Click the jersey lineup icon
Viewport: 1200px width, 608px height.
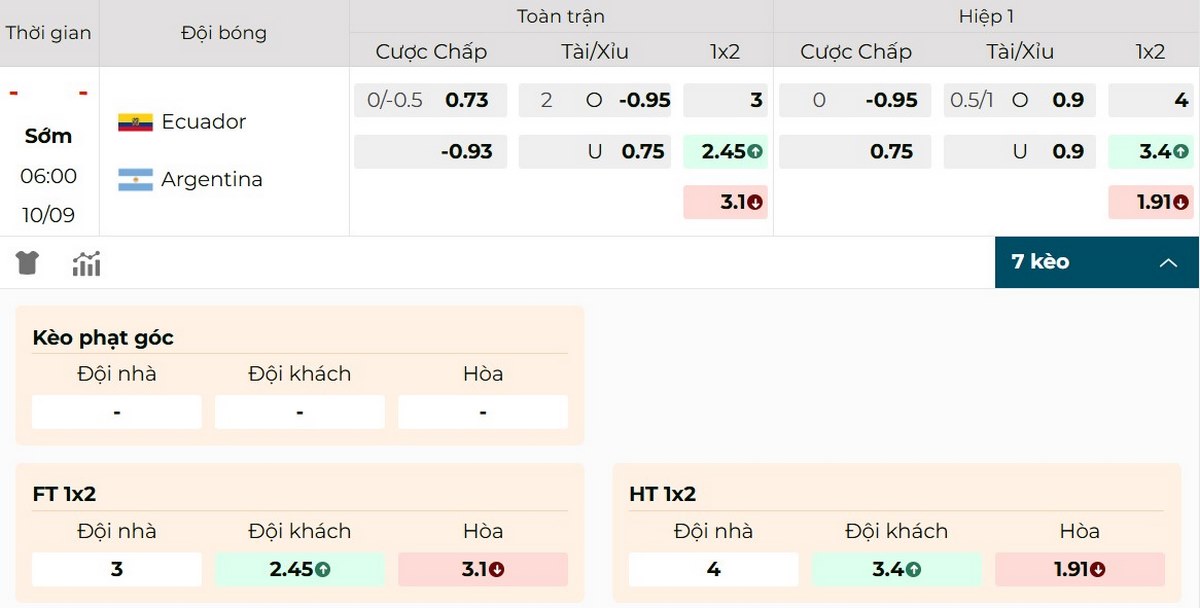[x=27, y=263]
